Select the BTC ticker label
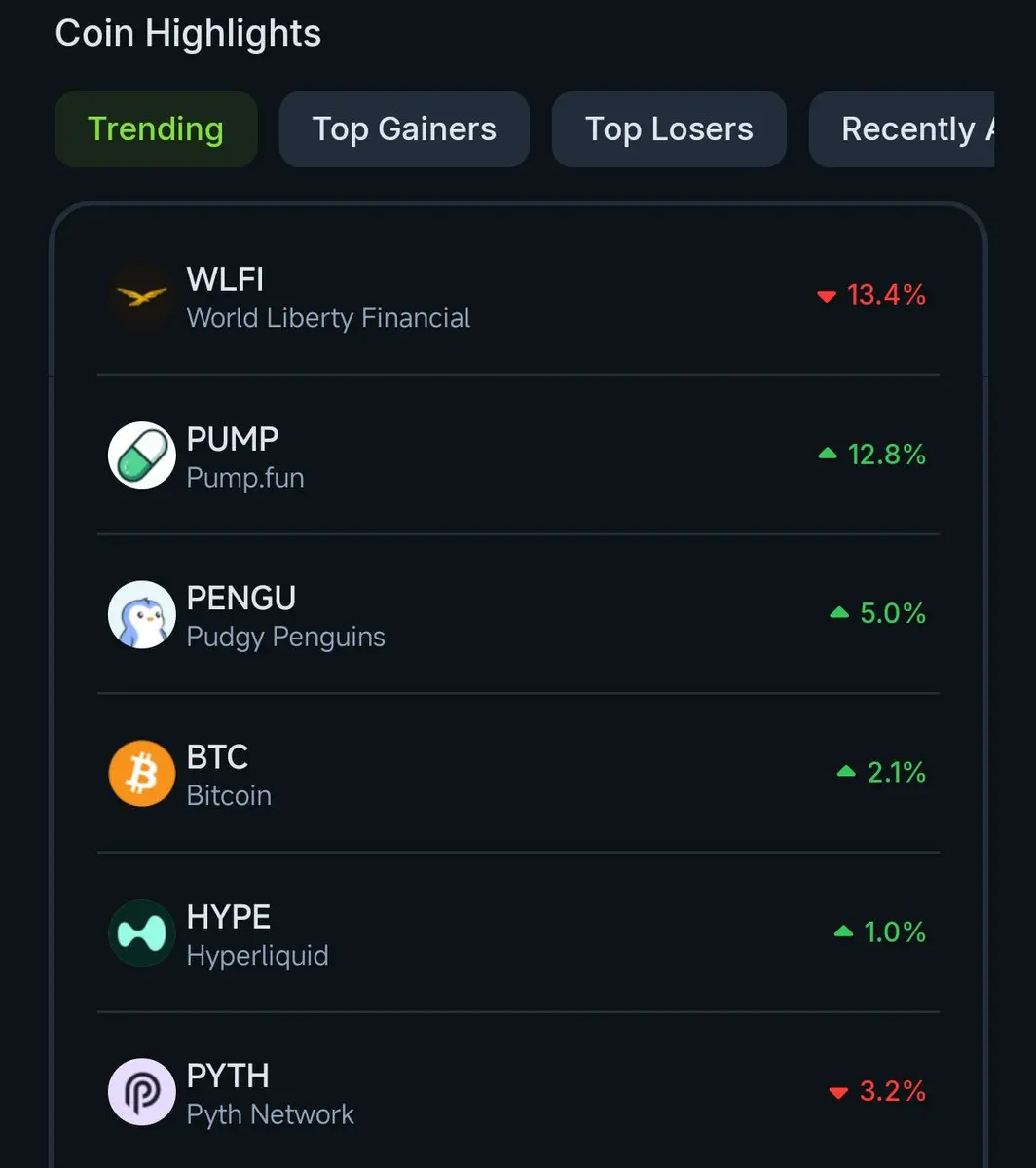1036x1168 pixels. pyautogui.click(x=217, y=757)
